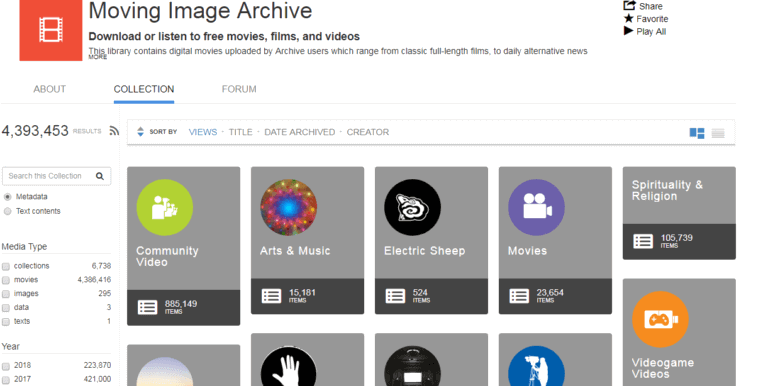
Task: Open the white hand icon collection tile
Action: [x=288, y=367]
